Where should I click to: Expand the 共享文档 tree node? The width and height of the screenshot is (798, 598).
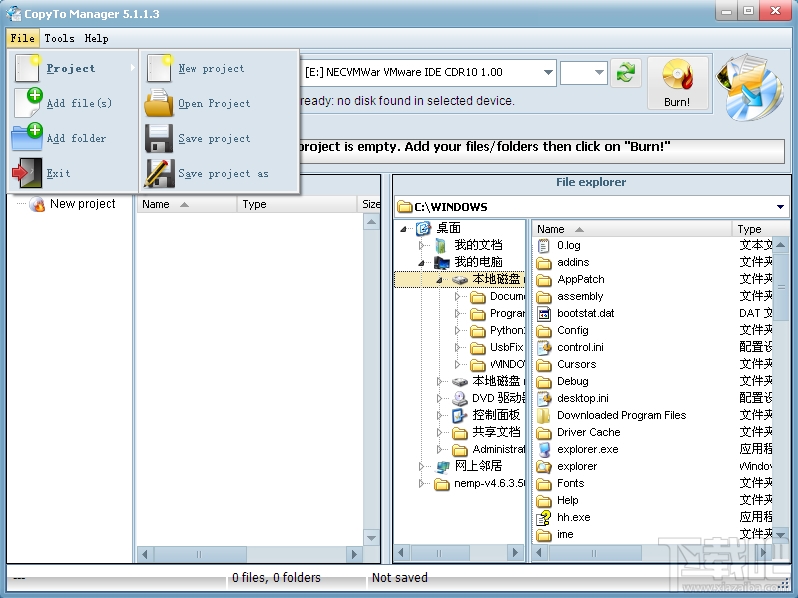coord(439,433)
